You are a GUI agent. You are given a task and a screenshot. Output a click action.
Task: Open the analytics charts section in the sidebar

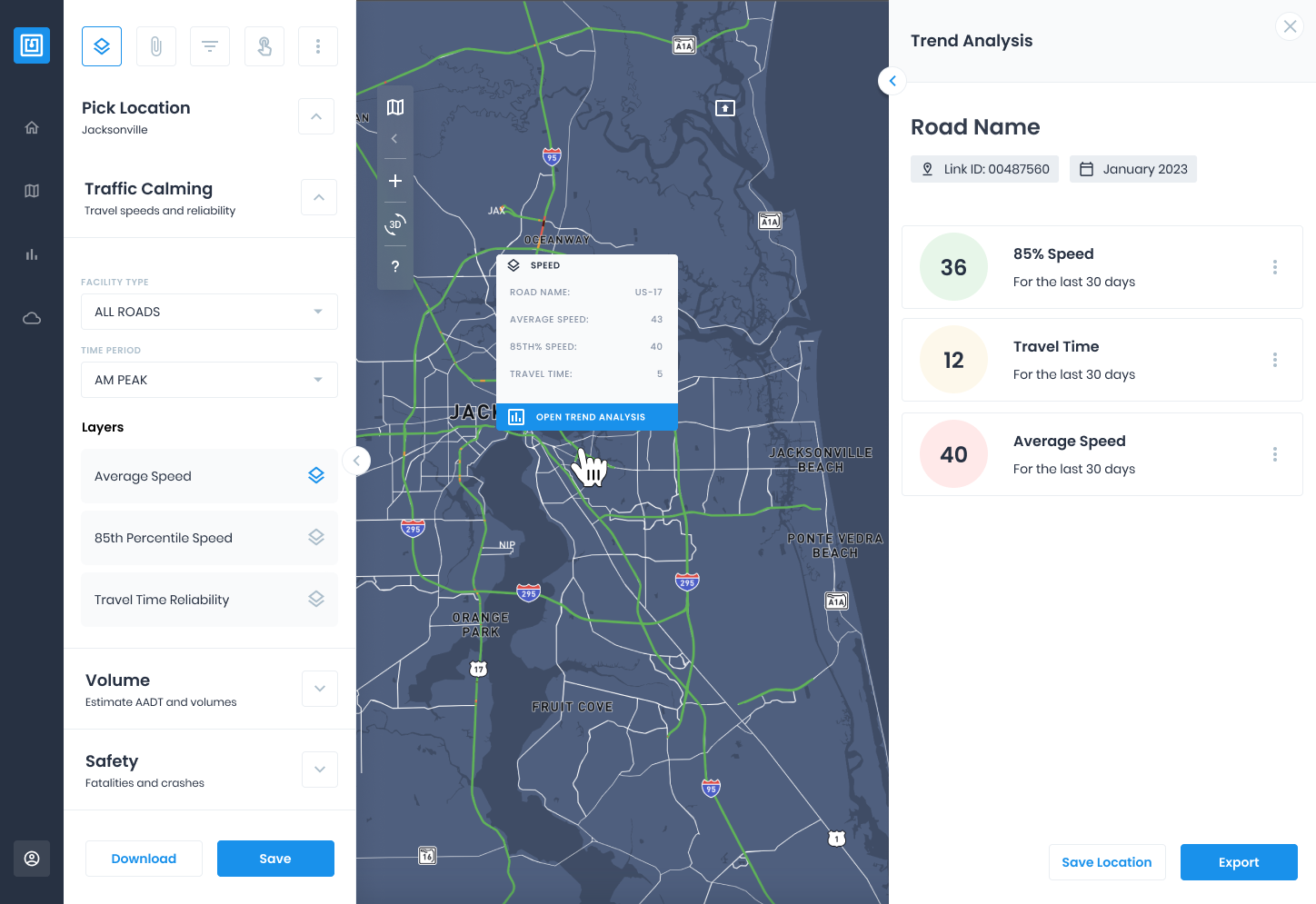(x=31, y=254)
